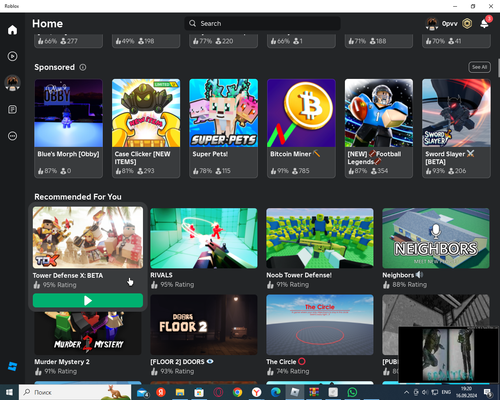The height and width of the screenshot is (400, 500).
Task: Click the page vertical scrollbar
Action: click(x=498, y=68)
